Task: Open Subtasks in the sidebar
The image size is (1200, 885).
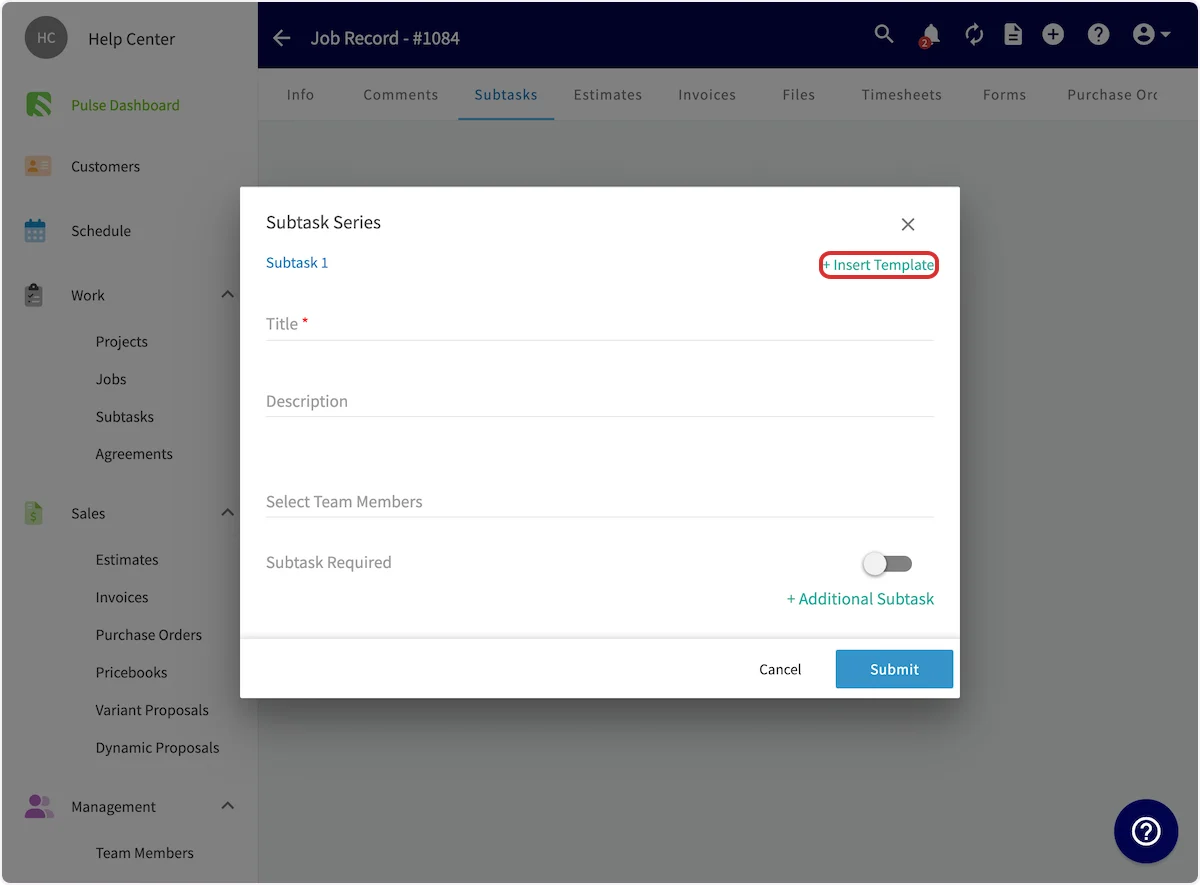Action: pyautogui.click(x=125, y=417)
